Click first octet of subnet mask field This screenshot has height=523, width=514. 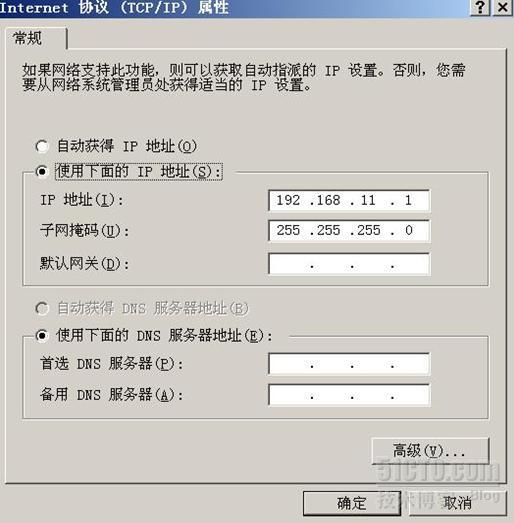pos(288,230)
